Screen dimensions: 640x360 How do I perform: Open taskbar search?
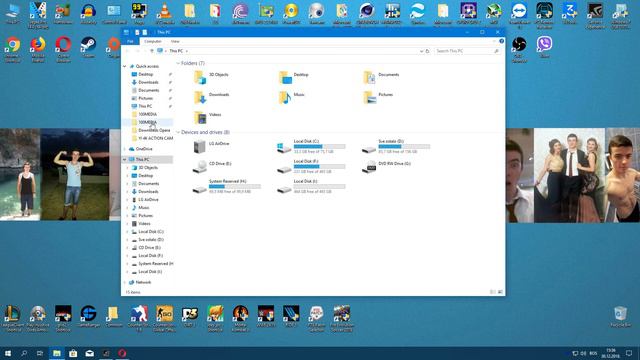(24, 353)
